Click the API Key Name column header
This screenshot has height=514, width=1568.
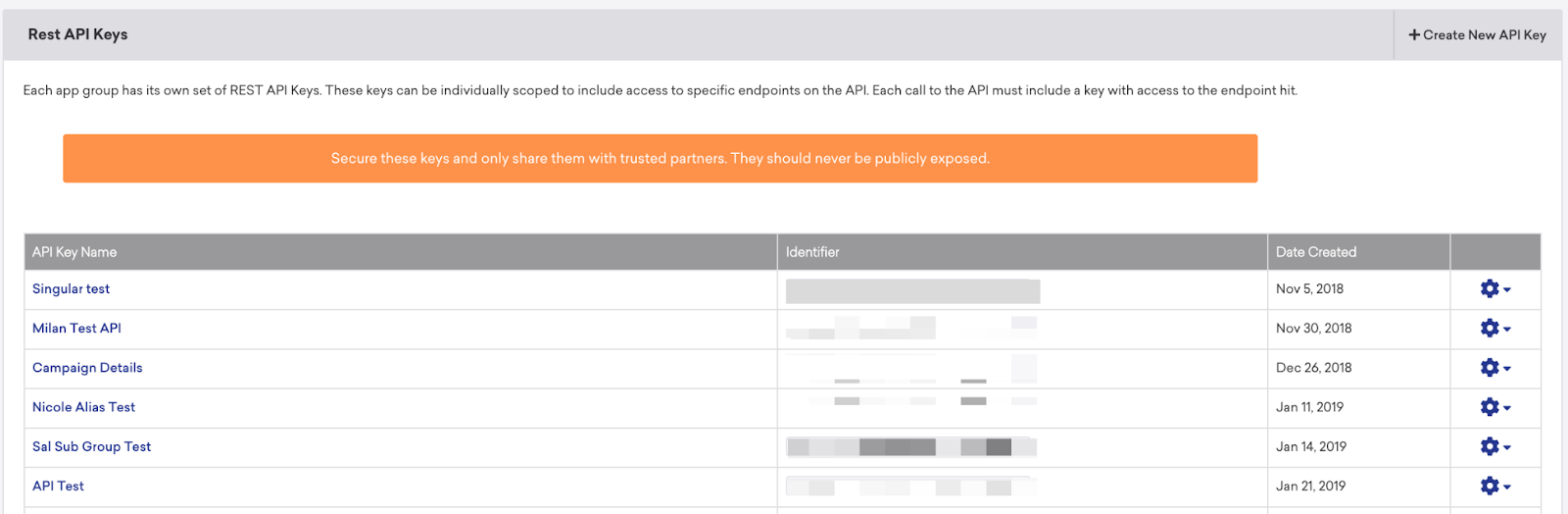coord(74,252)
